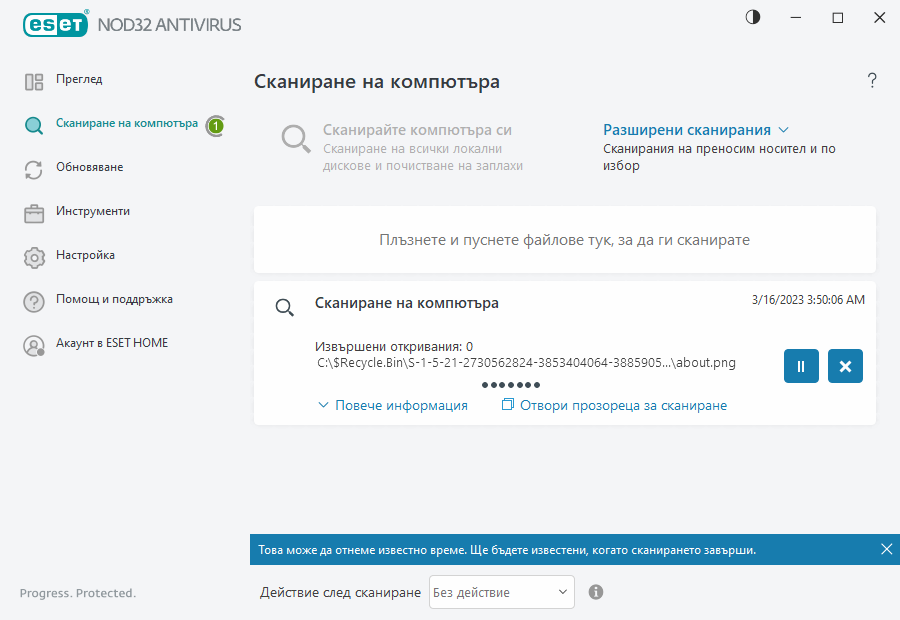Open the Настройка settings section

(x=87, y=255)
